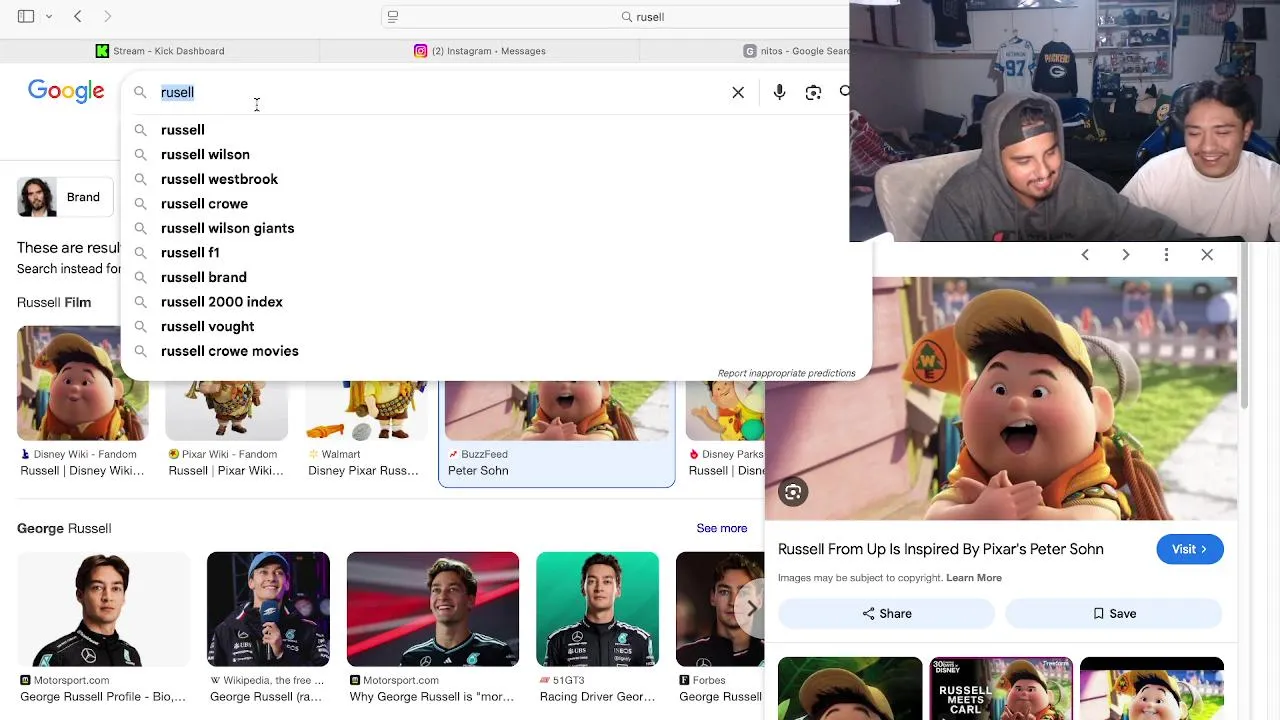
Task: Go back with the browser back arrow
Action: tap(78, 16)
